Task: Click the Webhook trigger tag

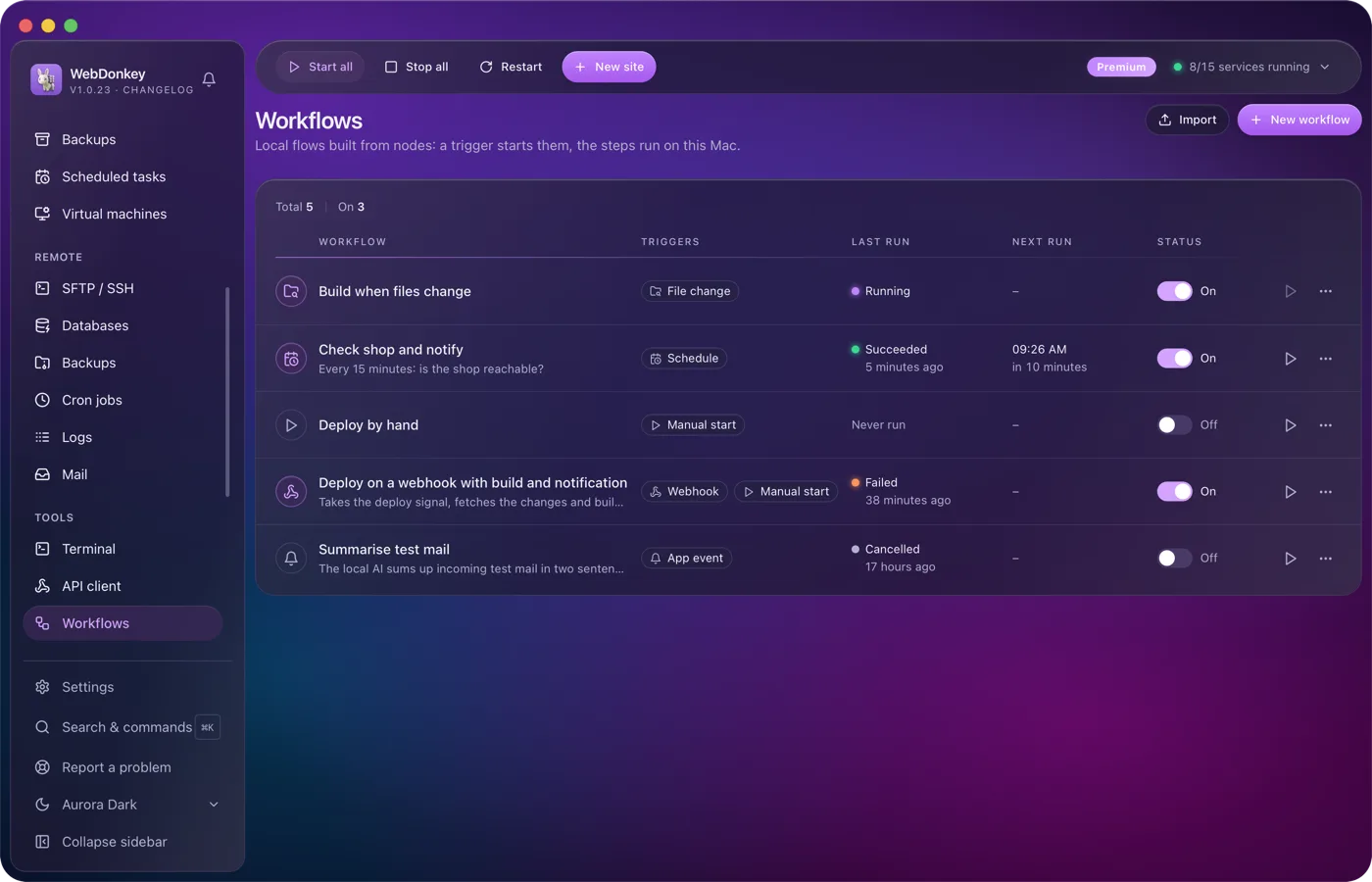Action: point(684,492)
